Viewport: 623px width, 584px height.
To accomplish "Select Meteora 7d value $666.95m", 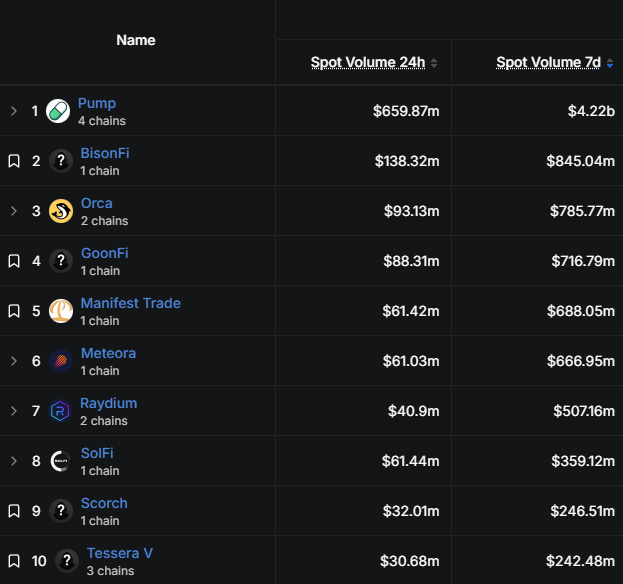I will coord(581,361).
